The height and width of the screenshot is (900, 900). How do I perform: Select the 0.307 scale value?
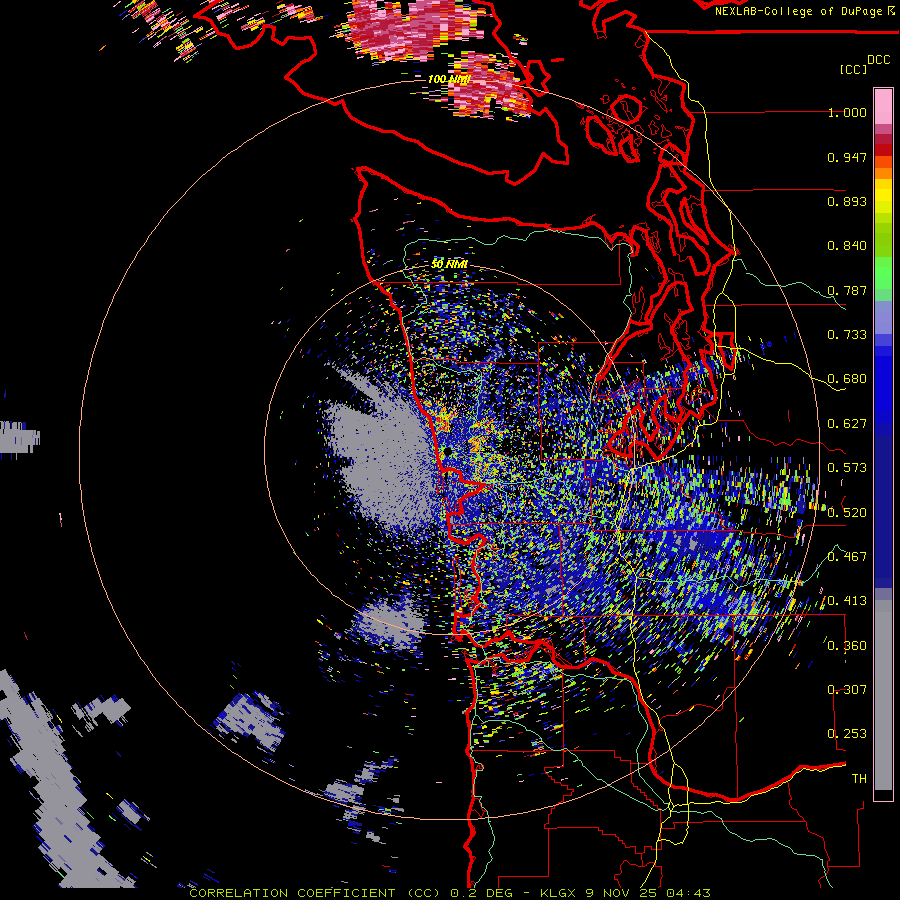click(847, 690)
